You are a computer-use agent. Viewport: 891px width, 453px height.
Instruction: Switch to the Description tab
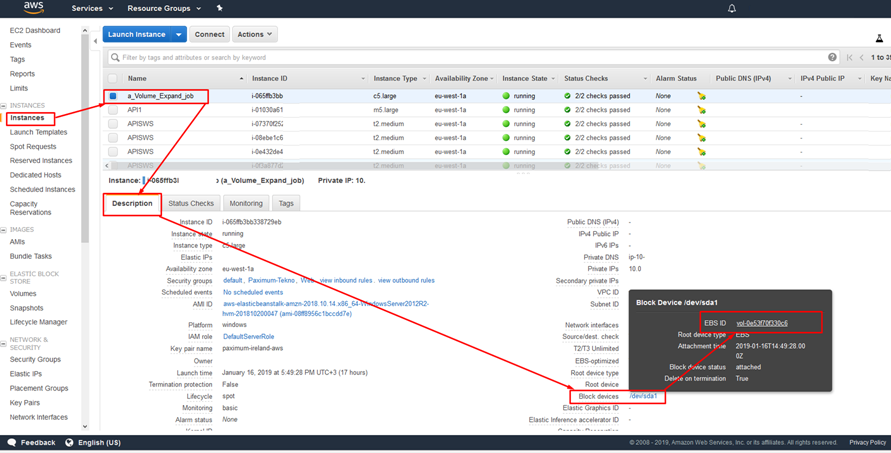(132, 203)
